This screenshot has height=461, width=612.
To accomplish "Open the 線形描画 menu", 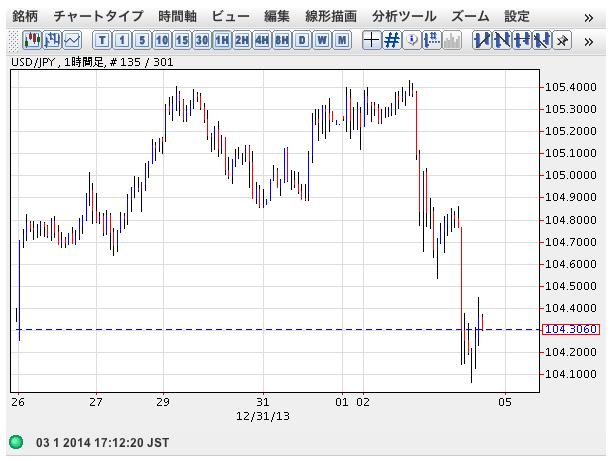I will [331, 16].
